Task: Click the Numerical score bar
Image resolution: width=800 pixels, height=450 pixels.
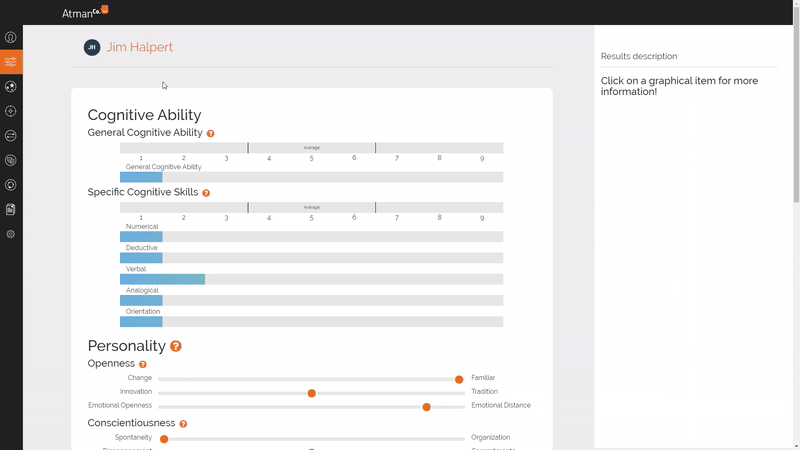Action: pos(141,237)
